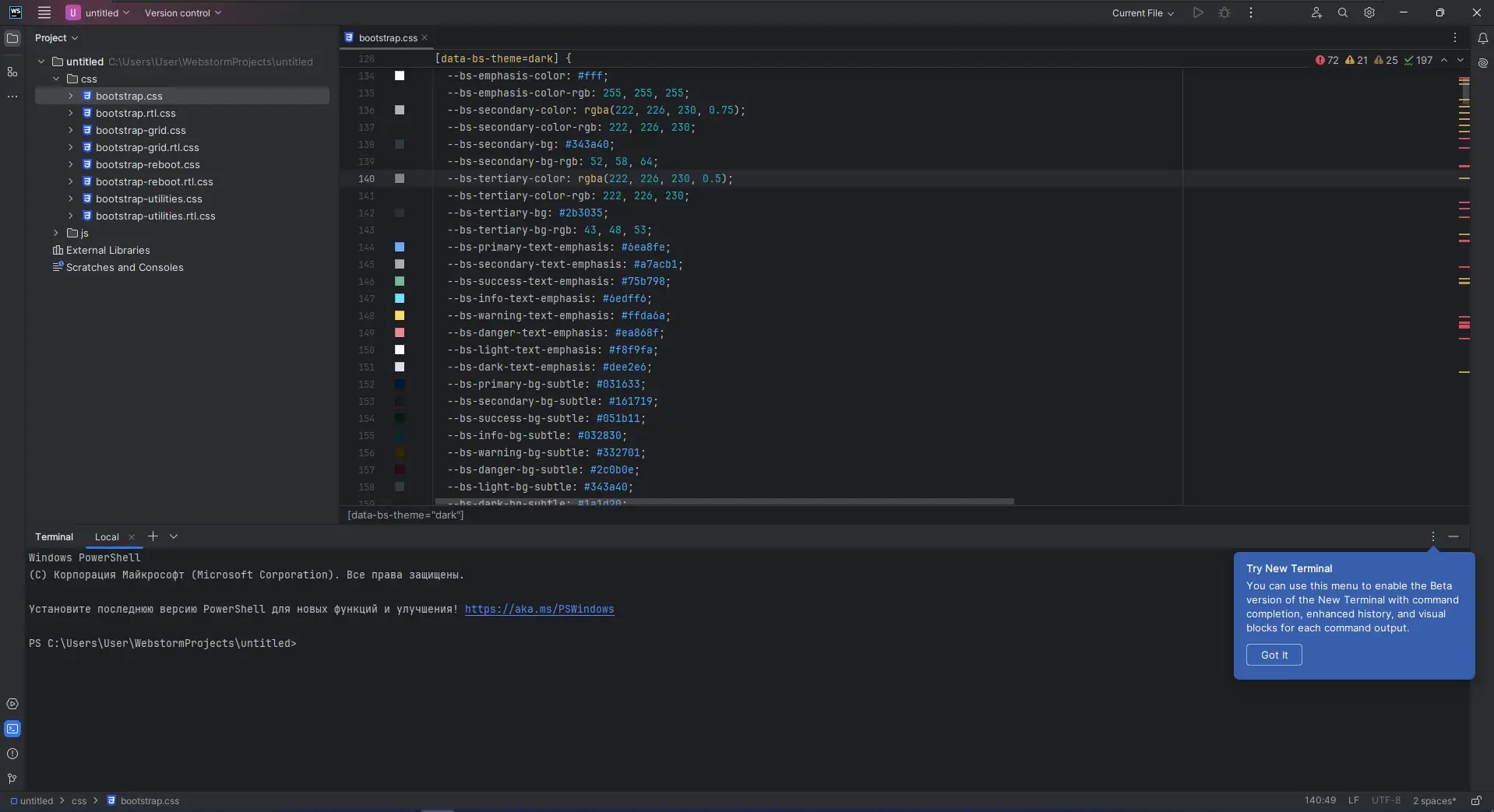Jump to the next highlighted error
1494x812 pixels.
[x=1461, y=60]
